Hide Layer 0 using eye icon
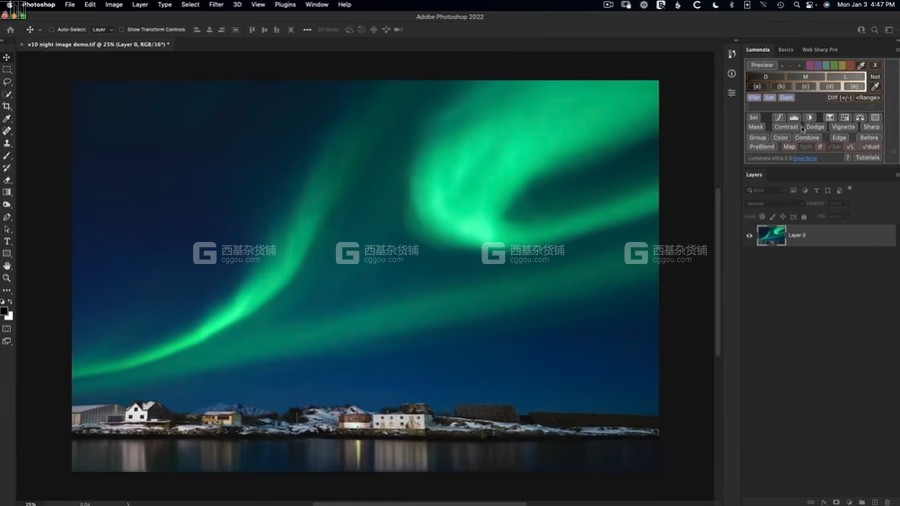This screenshot has width=900, height=506. click(749, 235)
